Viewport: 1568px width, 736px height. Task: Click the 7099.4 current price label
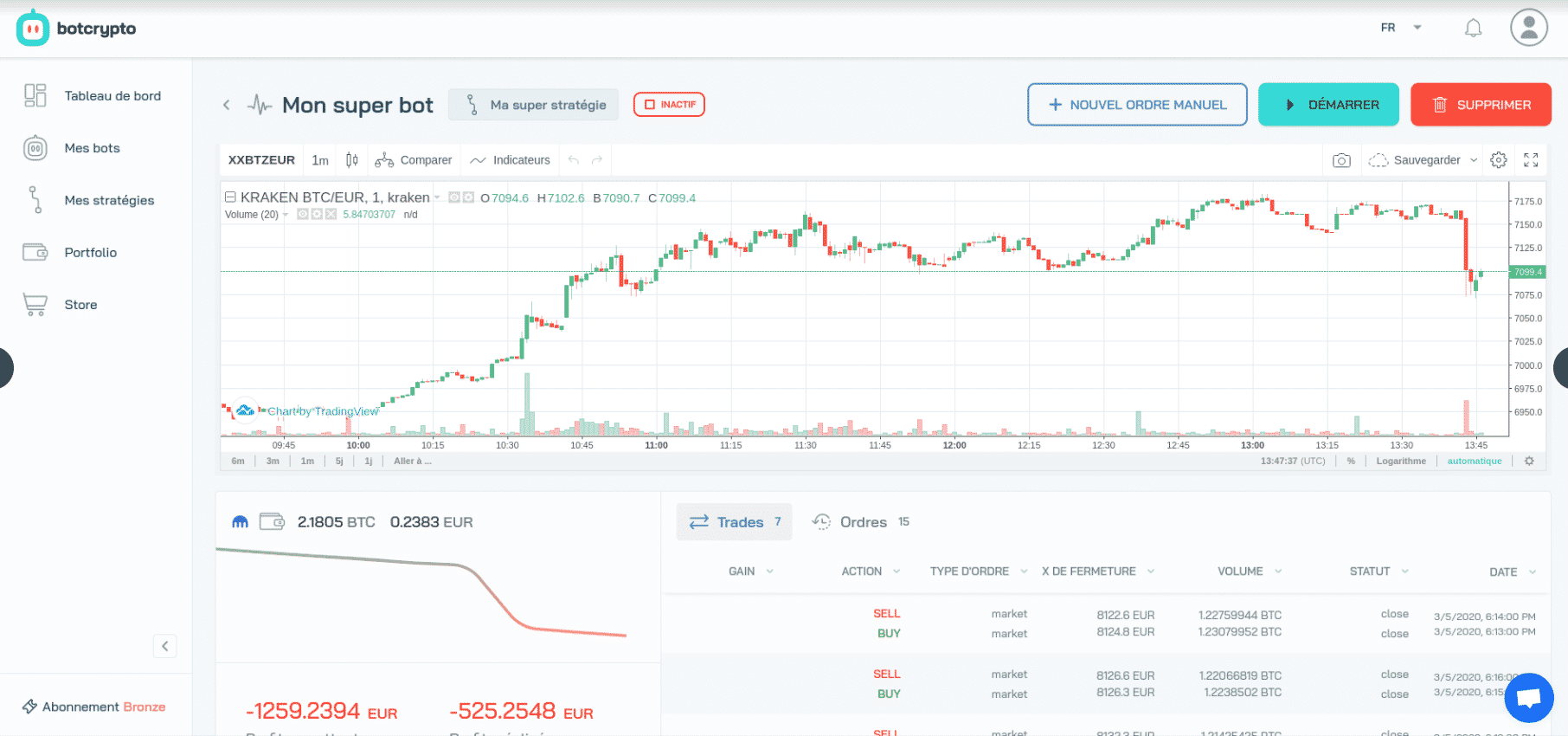pos(1527,272)
